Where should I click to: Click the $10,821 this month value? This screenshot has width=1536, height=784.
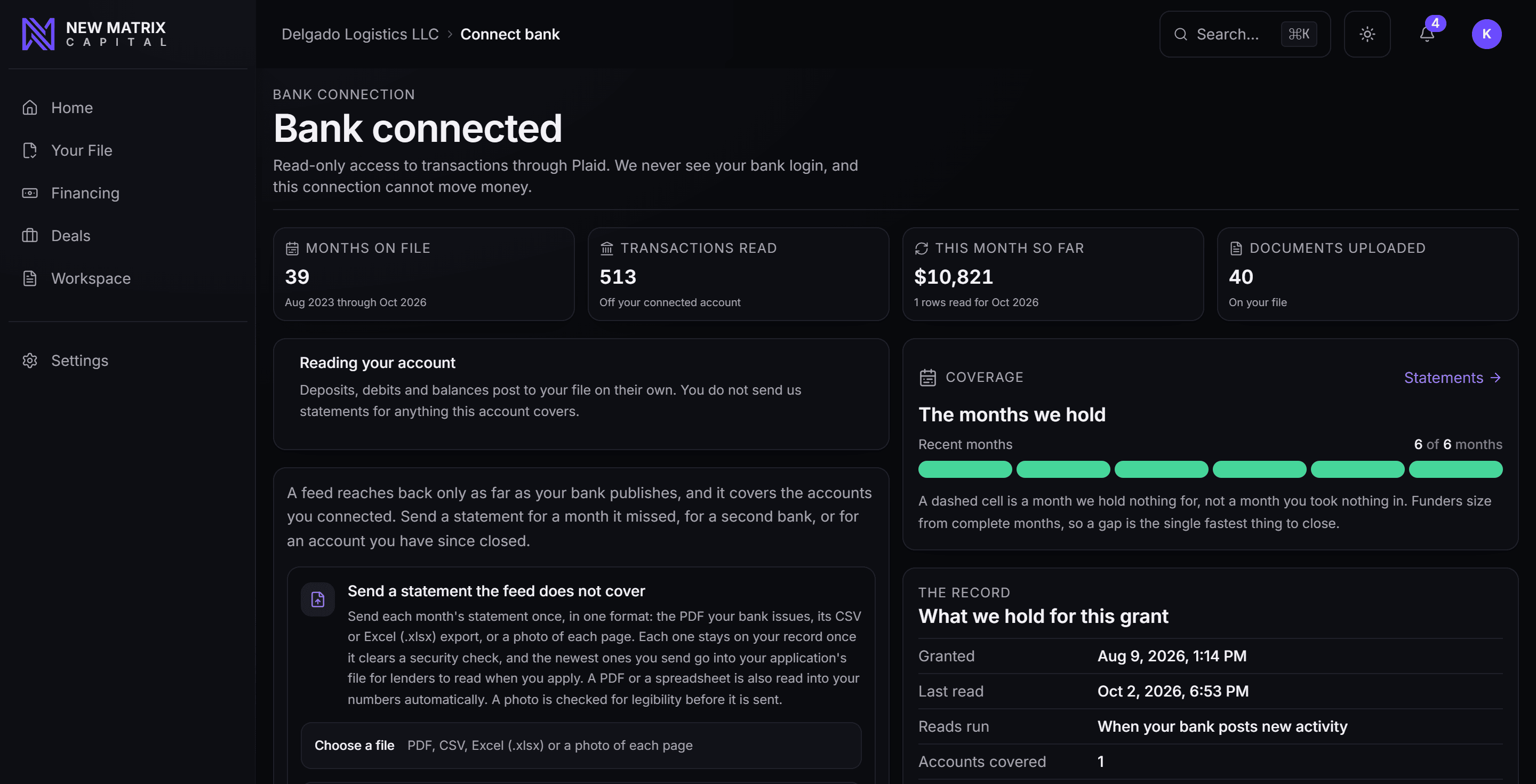(953, 277)
